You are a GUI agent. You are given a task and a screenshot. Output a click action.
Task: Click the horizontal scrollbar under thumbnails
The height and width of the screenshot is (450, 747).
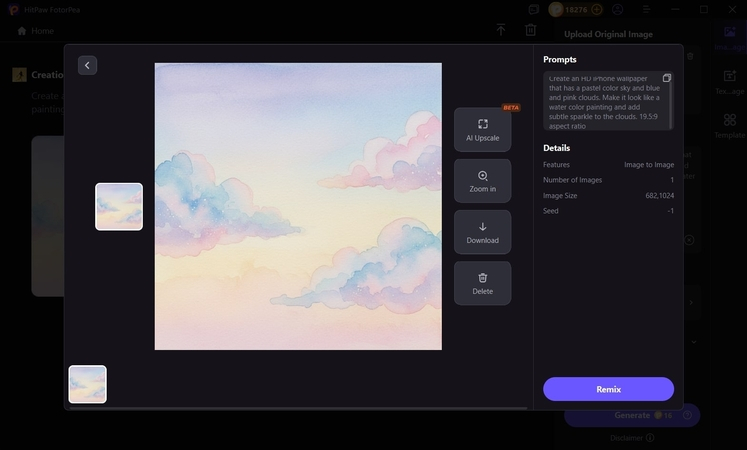pyautogui.click(x=298, y=408)
